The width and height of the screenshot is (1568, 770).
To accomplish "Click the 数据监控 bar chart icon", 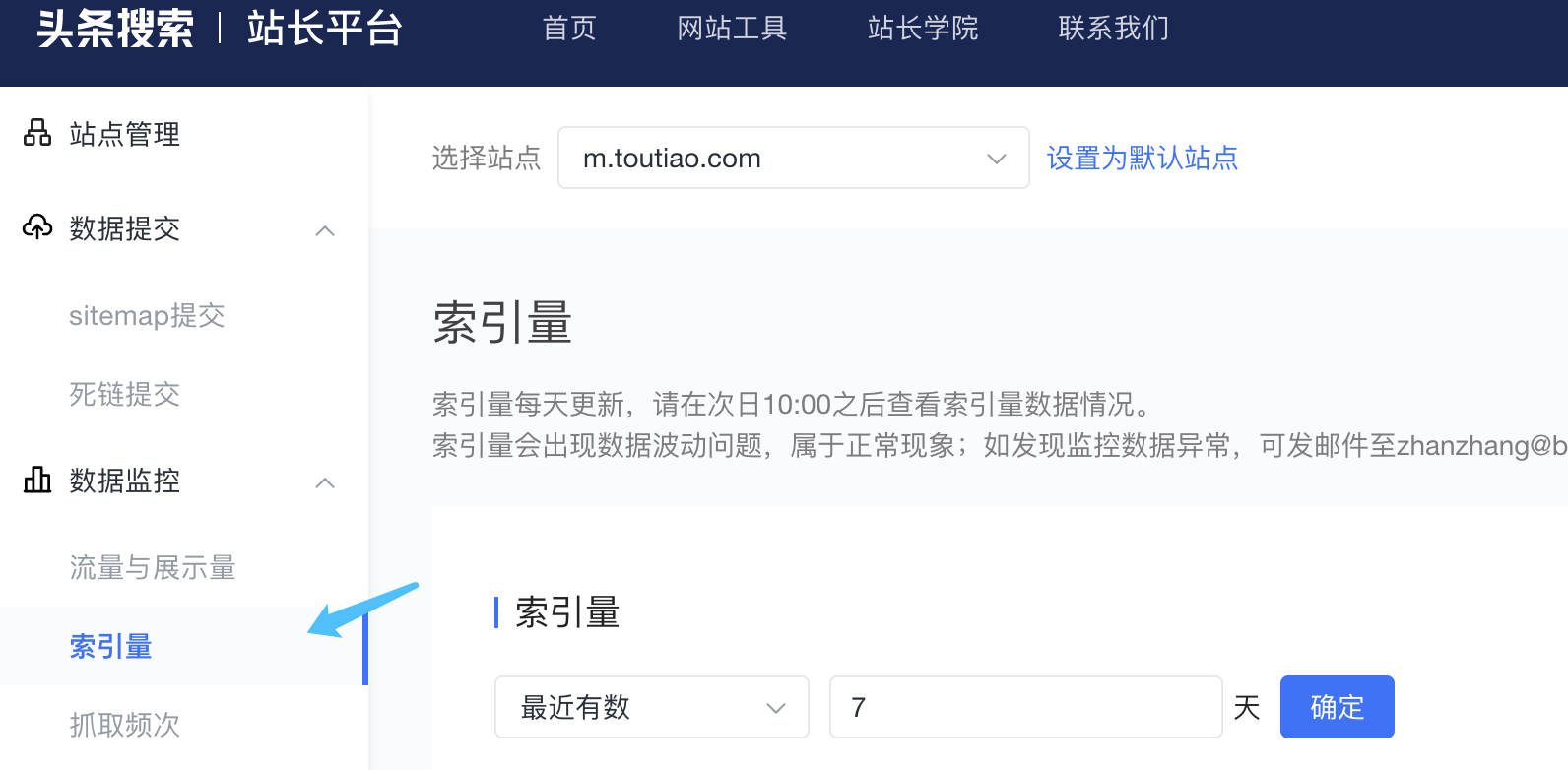I will pos(37,480).
